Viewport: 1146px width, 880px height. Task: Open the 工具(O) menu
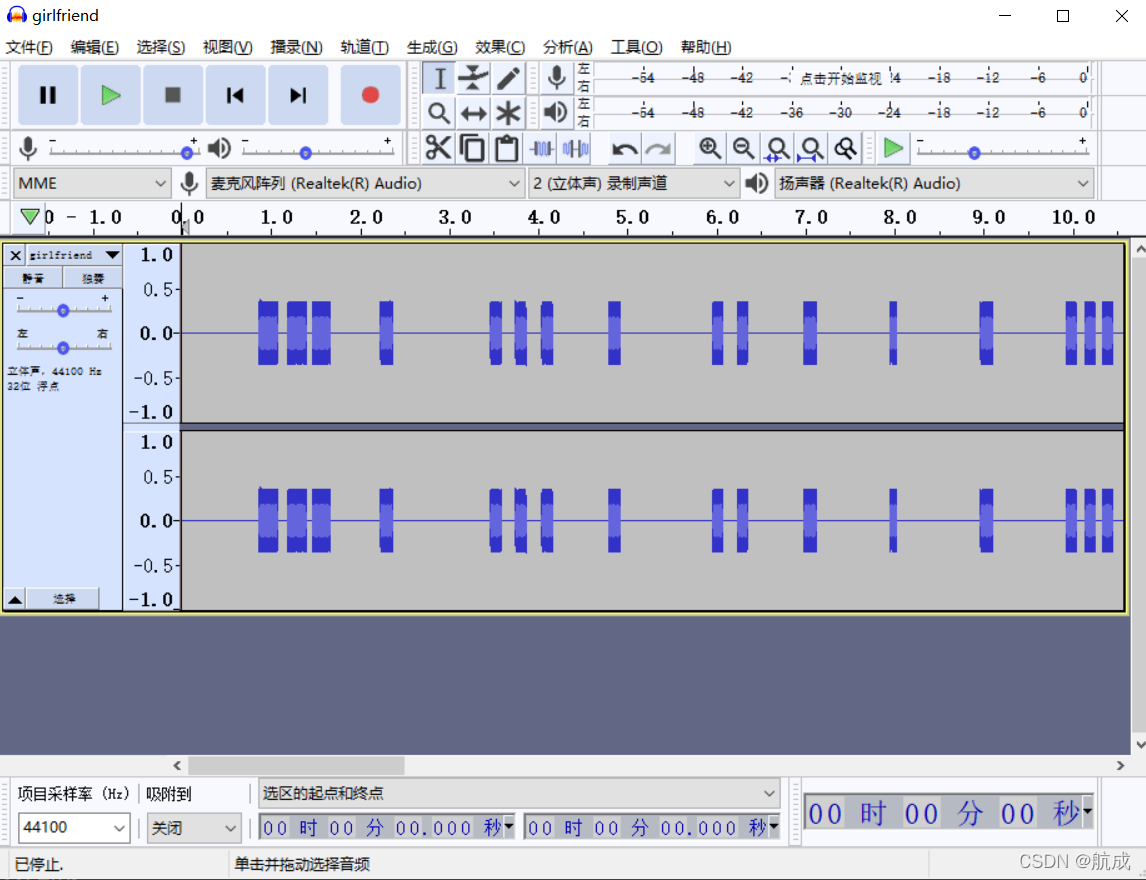click(637, 48)
